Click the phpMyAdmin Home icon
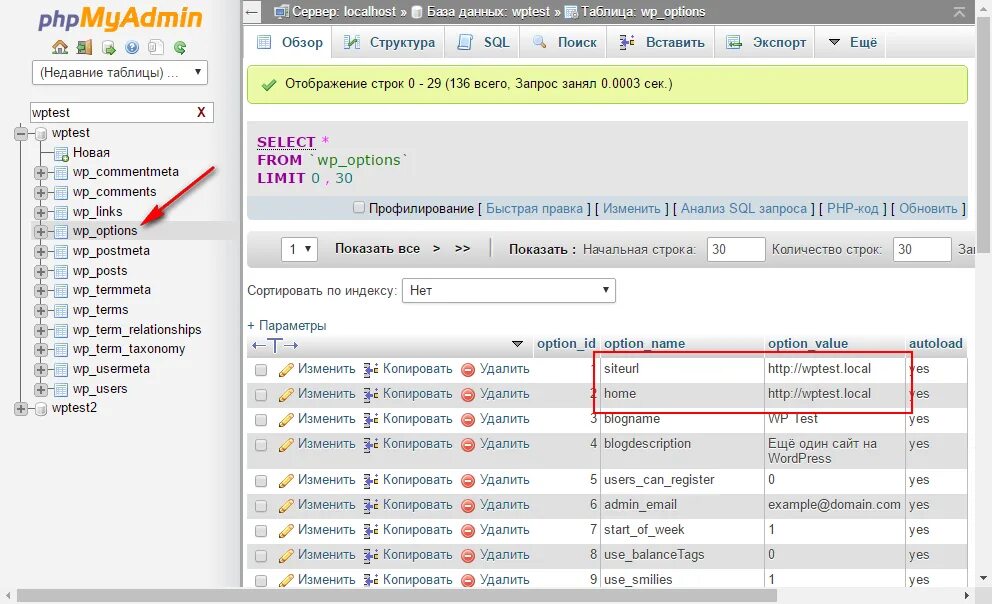The width and height of the screenshot is (992, 604). (x=59, y=46)
